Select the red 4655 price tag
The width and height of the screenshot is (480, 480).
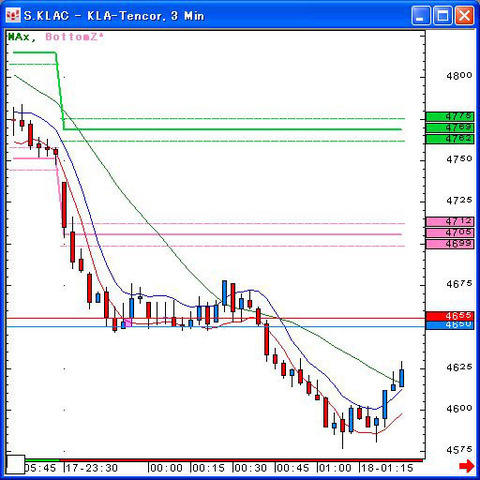pyautogui.click(x=450, y=316)
